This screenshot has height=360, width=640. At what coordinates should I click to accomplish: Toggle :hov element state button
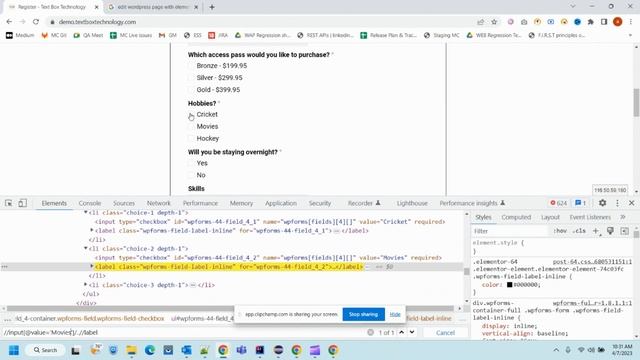(560, 231)
